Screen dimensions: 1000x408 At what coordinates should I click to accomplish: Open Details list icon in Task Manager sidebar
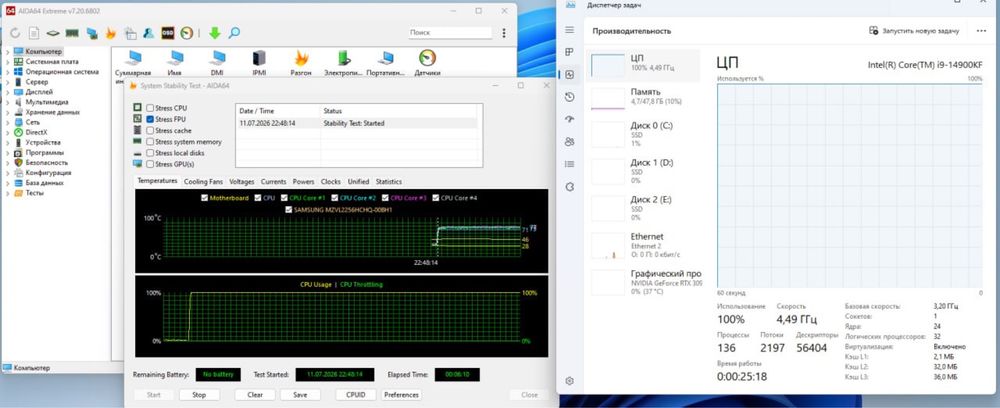570,164
